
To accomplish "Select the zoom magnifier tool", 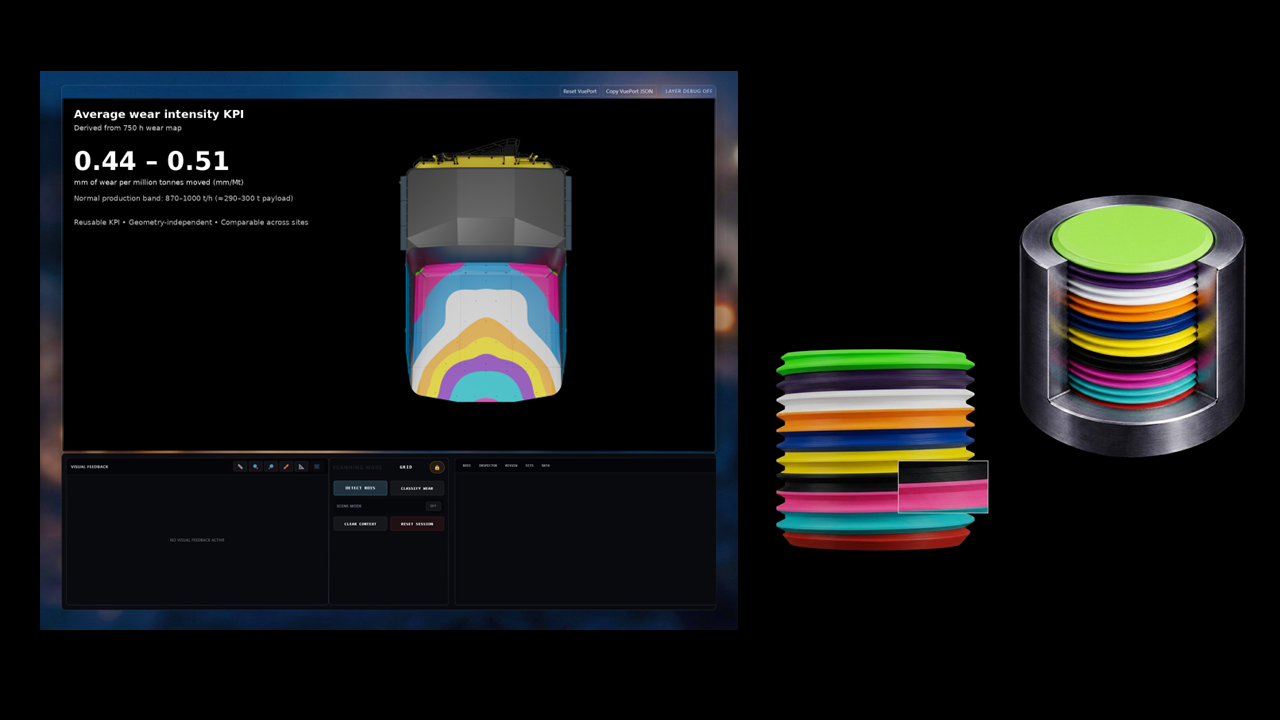I will click(x=255, y=466).
